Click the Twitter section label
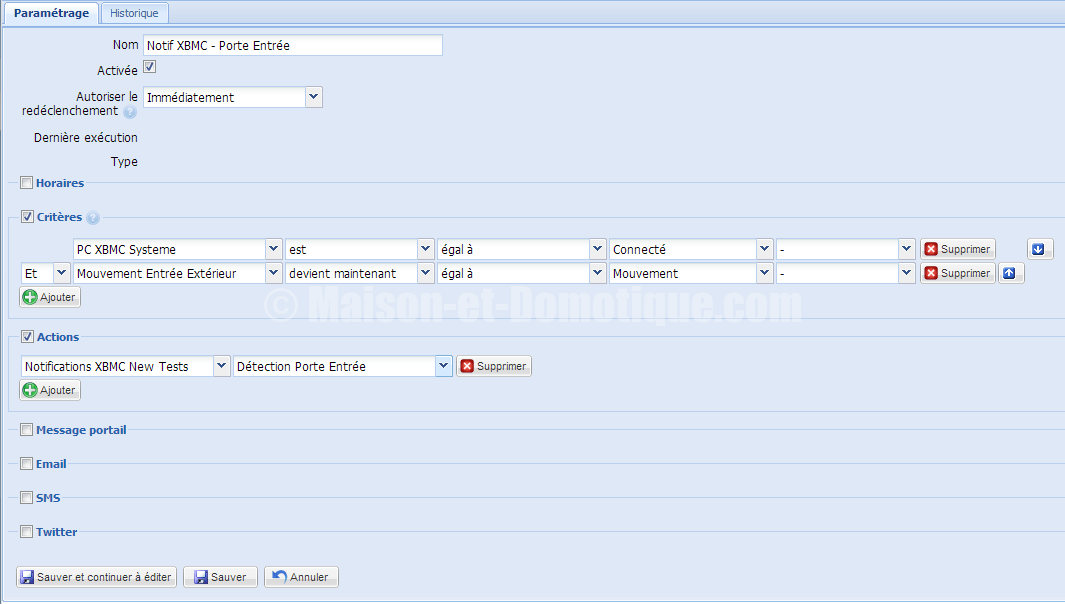 click(x=56, y=531)
